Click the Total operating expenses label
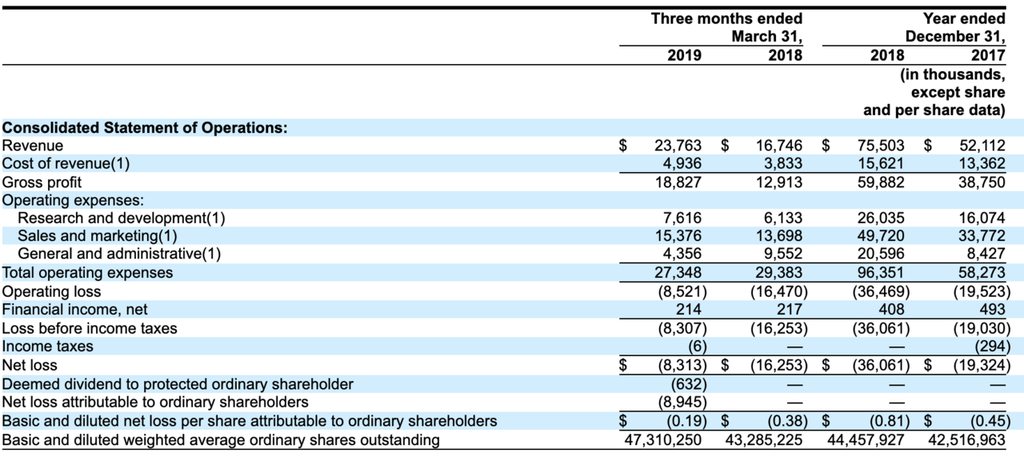Screen dimensions: 1024x457 point(87,272)
